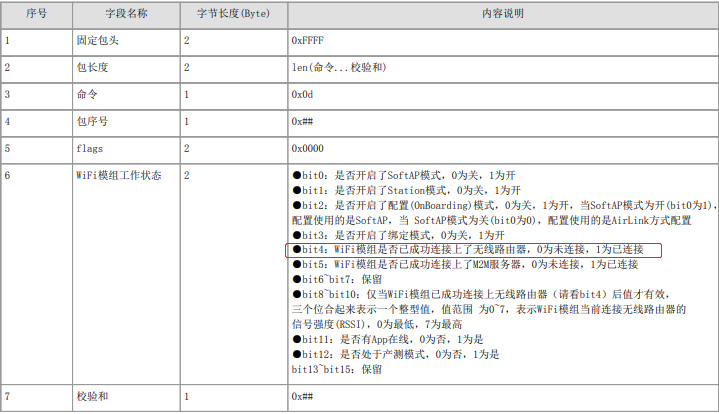
Task: Select the 包长度 field name cell
Action: (92, 68)
